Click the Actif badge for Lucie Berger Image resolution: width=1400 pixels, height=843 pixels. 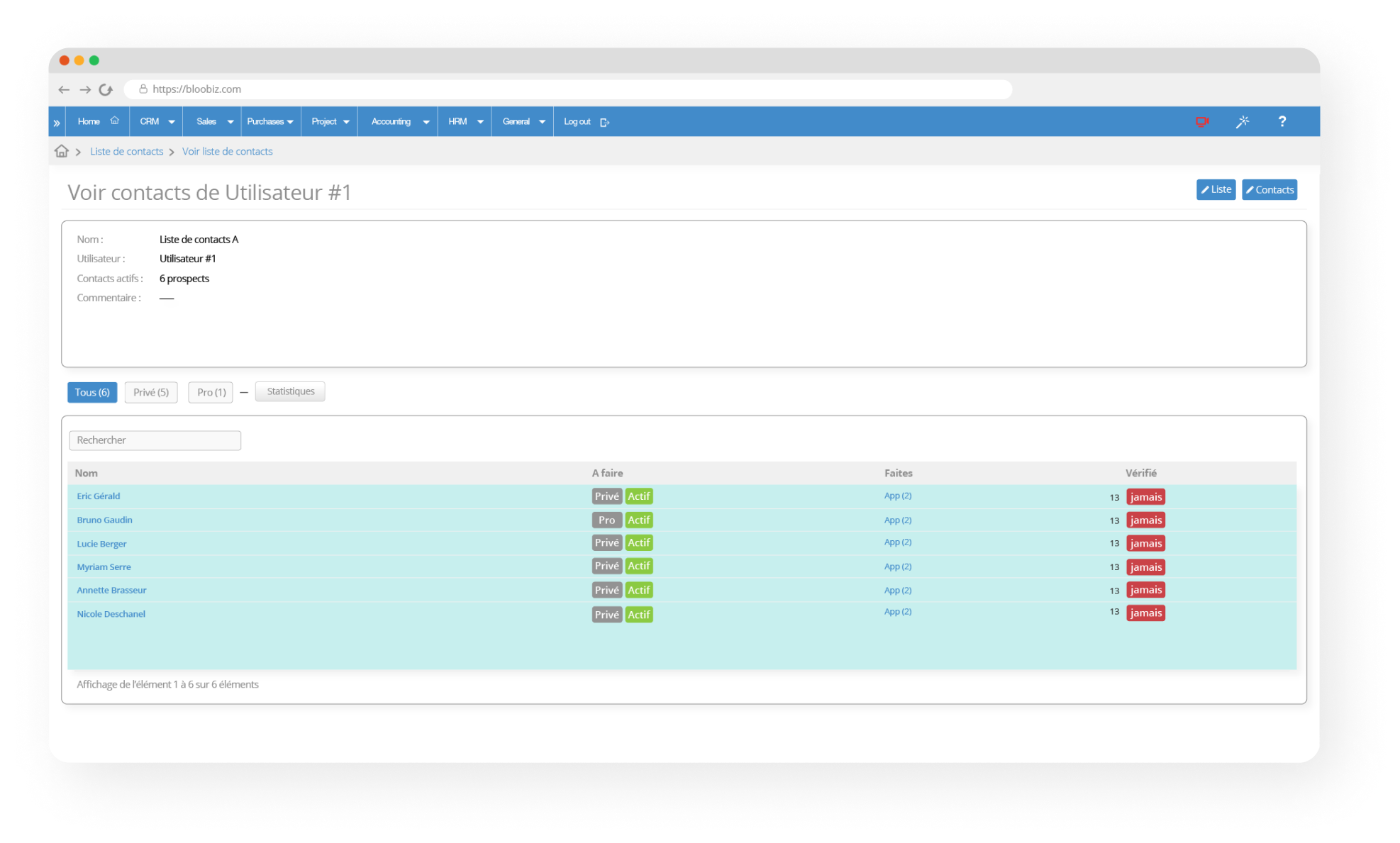[638, 542]
